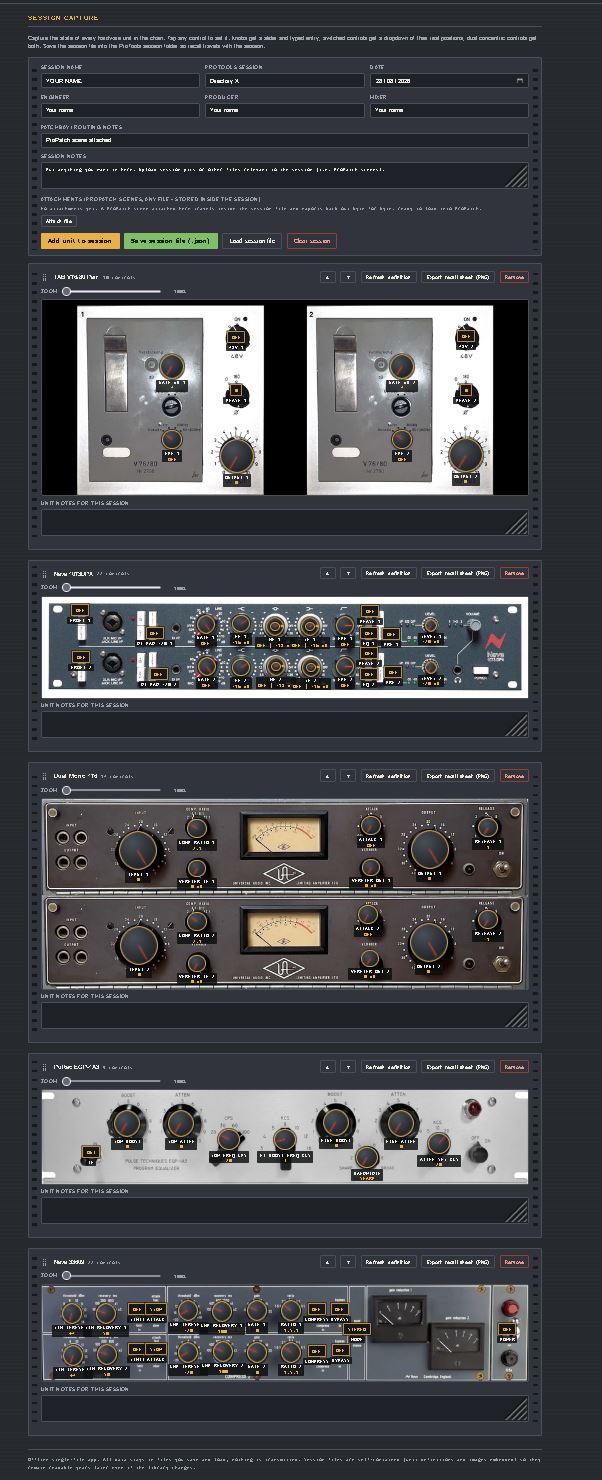The image size is (602, 1480).
Task: Click the Session Notes text area
Action: (285, 176)
